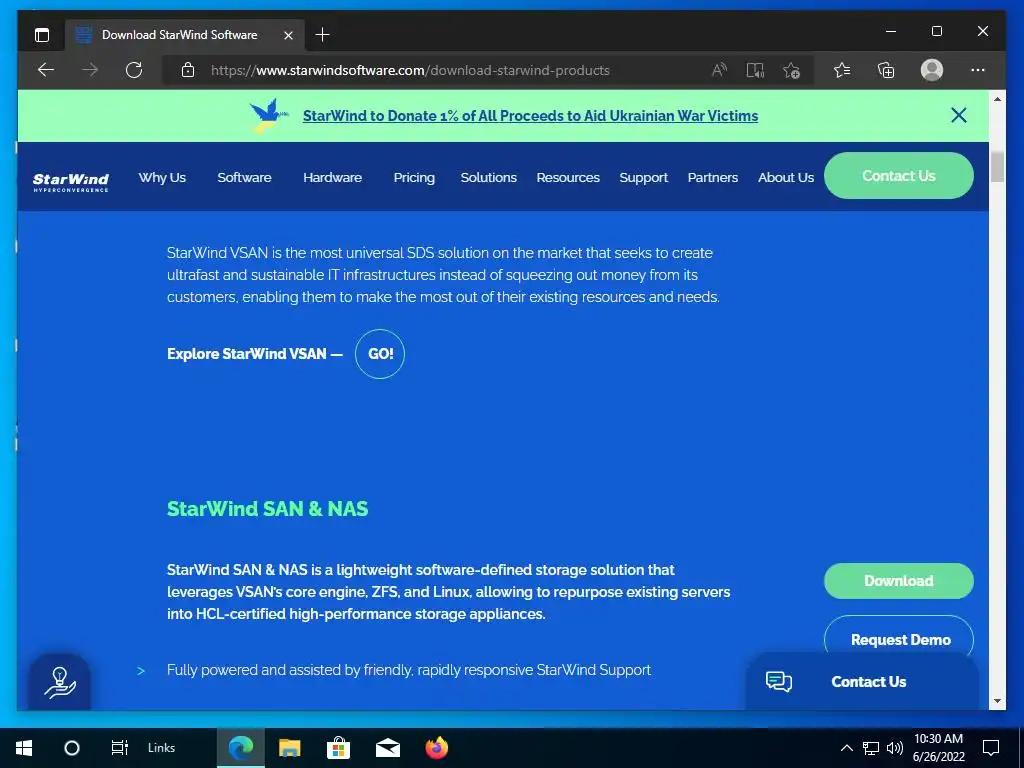Click the address bar URL field
The image size is (1024, 768).
pos(410,70)
